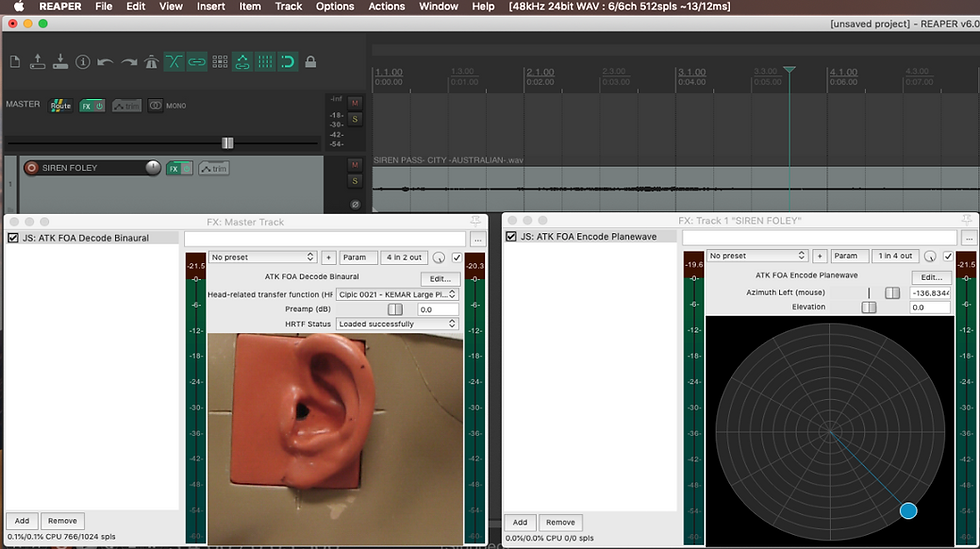Viewport: 980px width, 549px height.
Task: Toggle ripple editing grid-dots icon
Action: click(220, 61)
